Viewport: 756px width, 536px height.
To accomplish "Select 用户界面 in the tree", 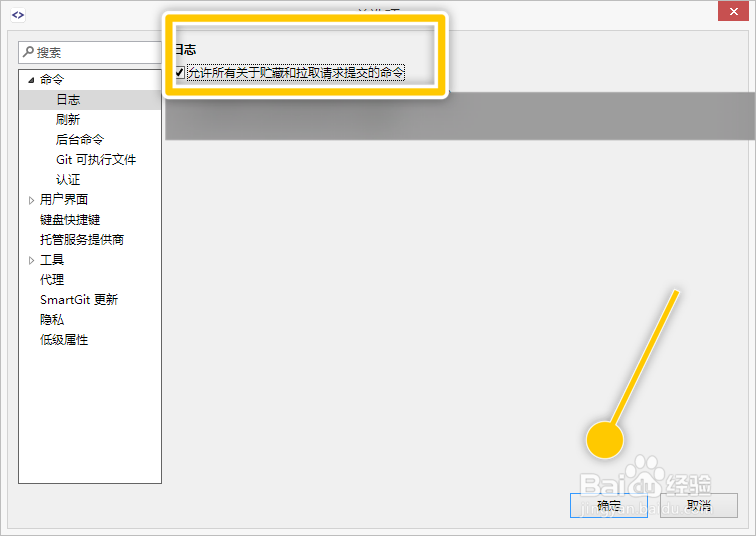I will click(64, 200).
